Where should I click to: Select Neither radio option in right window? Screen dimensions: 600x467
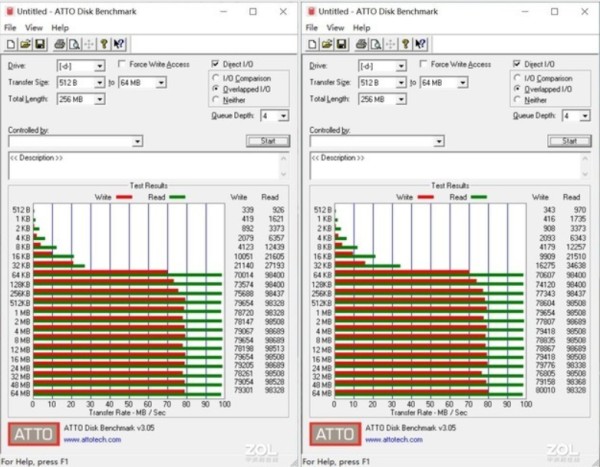pyautogui.click(x=517, y=100)
